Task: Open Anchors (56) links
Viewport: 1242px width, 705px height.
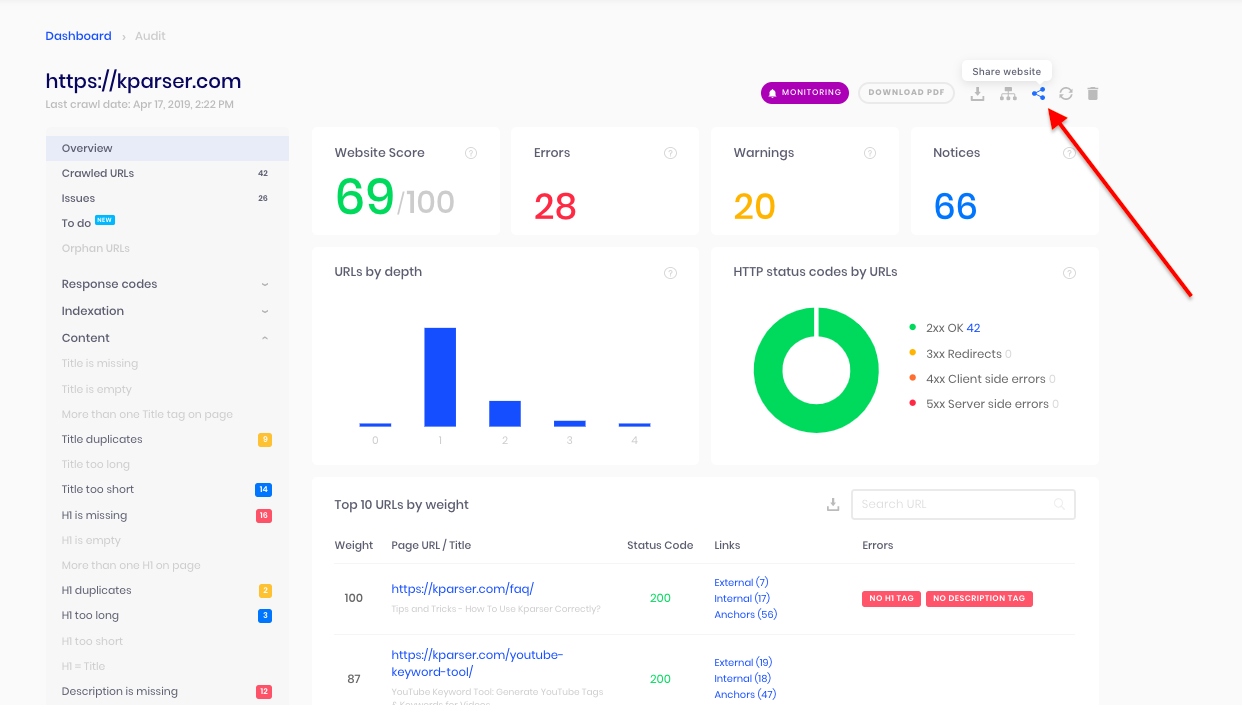Action: 745,614
